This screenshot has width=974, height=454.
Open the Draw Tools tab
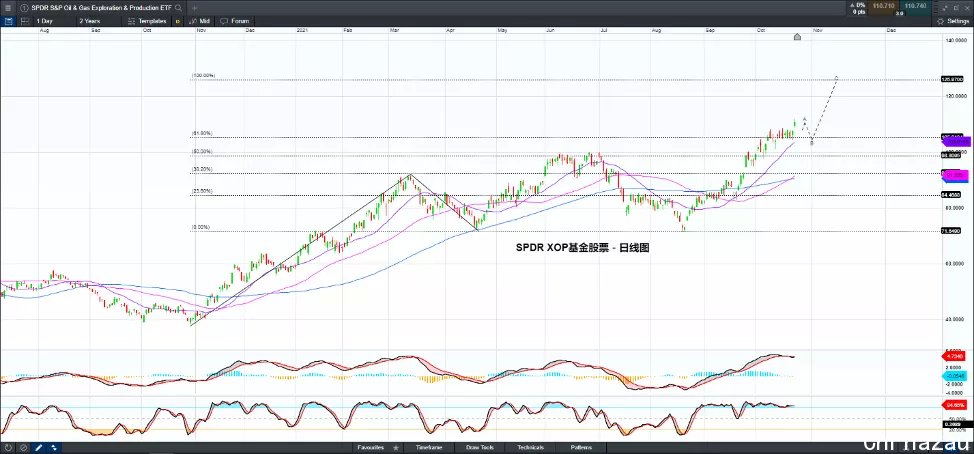pos(480,447)
